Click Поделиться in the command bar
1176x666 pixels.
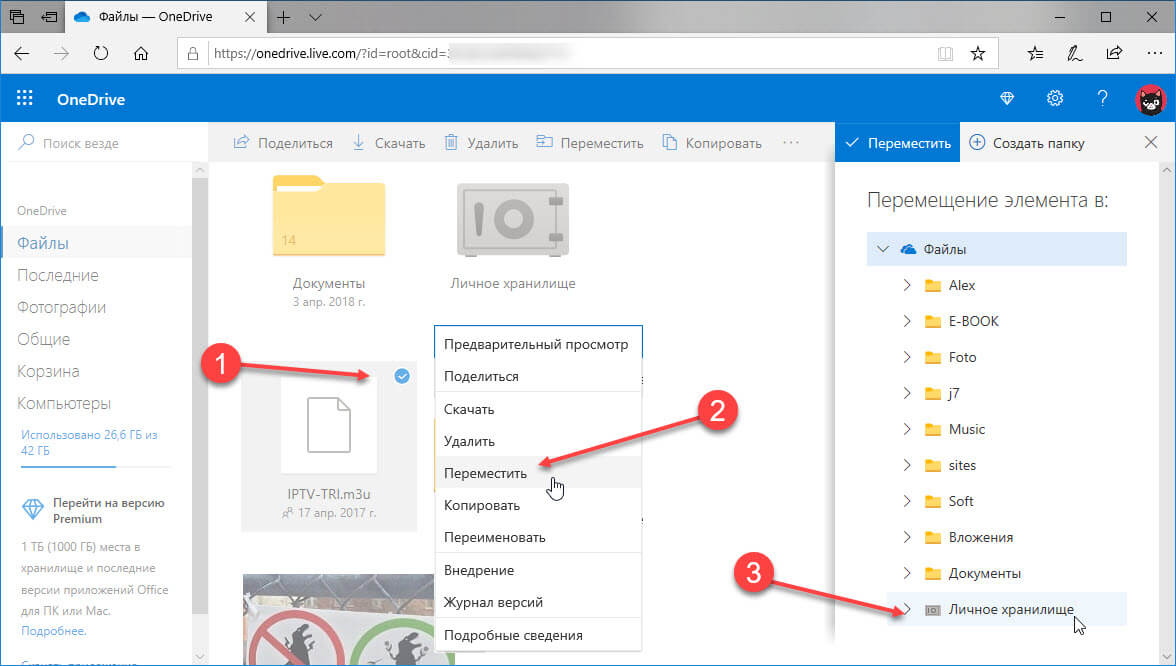click(283, 142)
